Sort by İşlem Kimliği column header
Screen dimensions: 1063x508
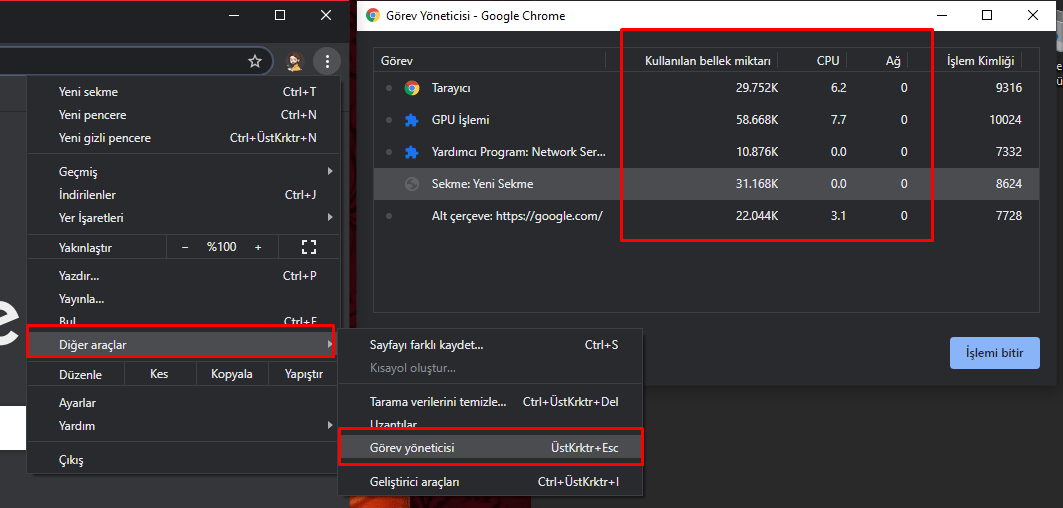pos(980,61)
